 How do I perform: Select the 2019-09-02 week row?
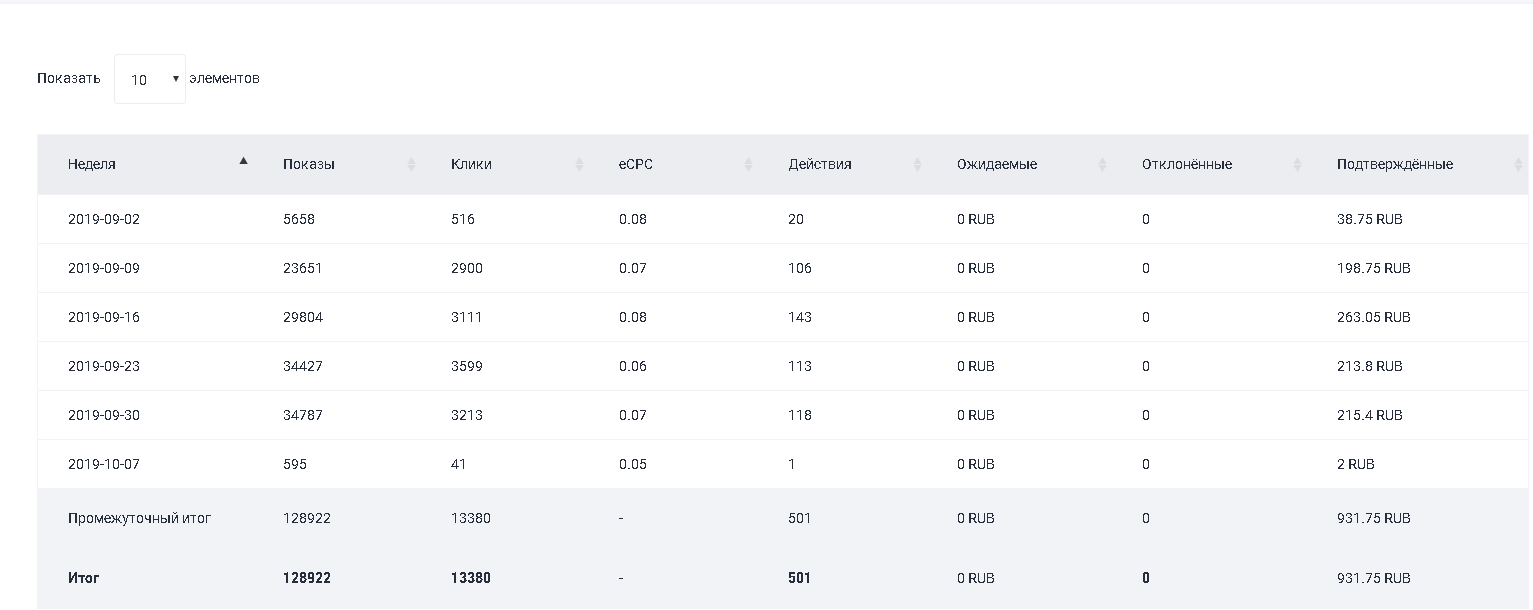click(104, 219)
